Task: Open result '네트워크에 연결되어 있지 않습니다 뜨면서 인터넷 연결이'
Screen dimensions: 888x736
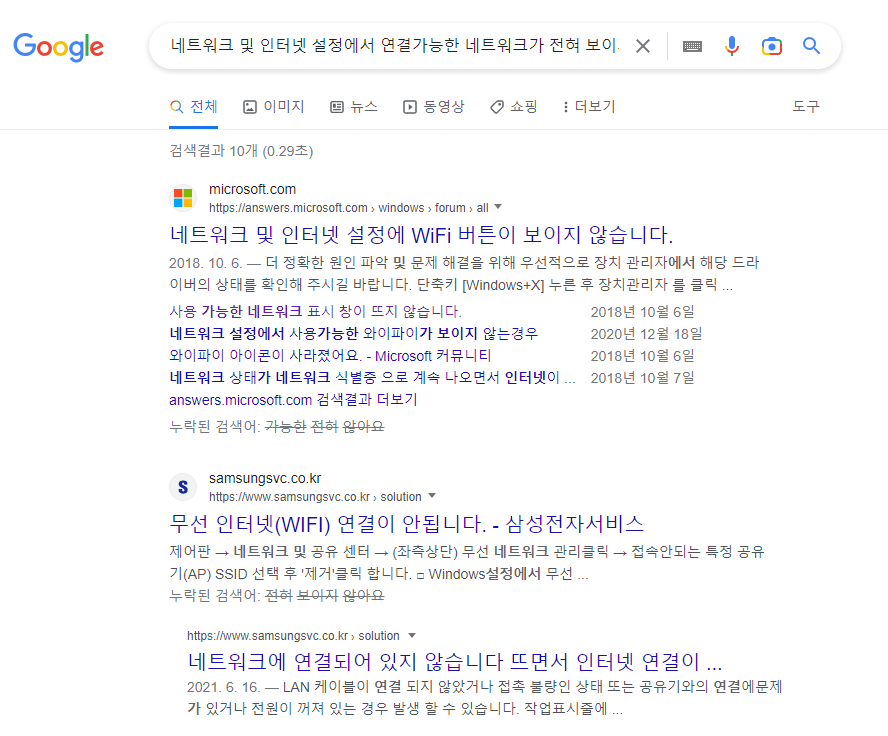Action: pos(455,661)
